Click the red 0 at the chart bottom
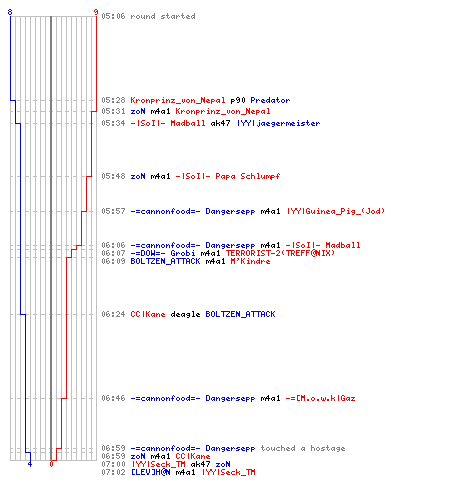Viewport: 450px width, 500px height. (x=51, y=464)
